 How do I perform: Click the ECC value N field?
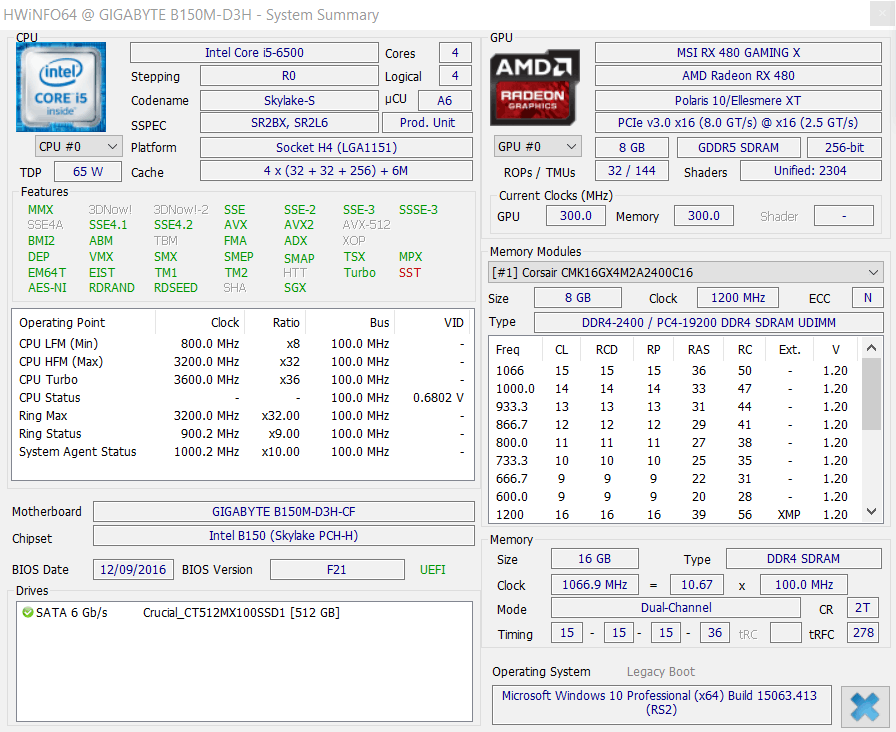[x=867, y=298]
